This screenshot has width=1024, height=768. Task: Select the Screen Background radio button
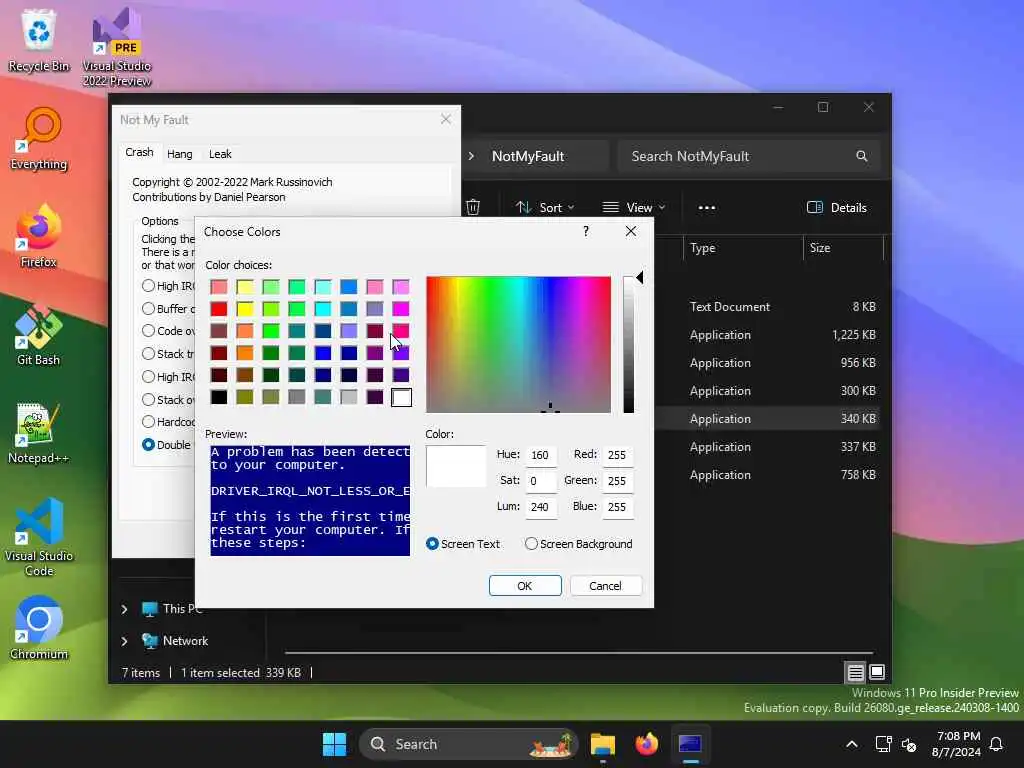click(531, 544)
